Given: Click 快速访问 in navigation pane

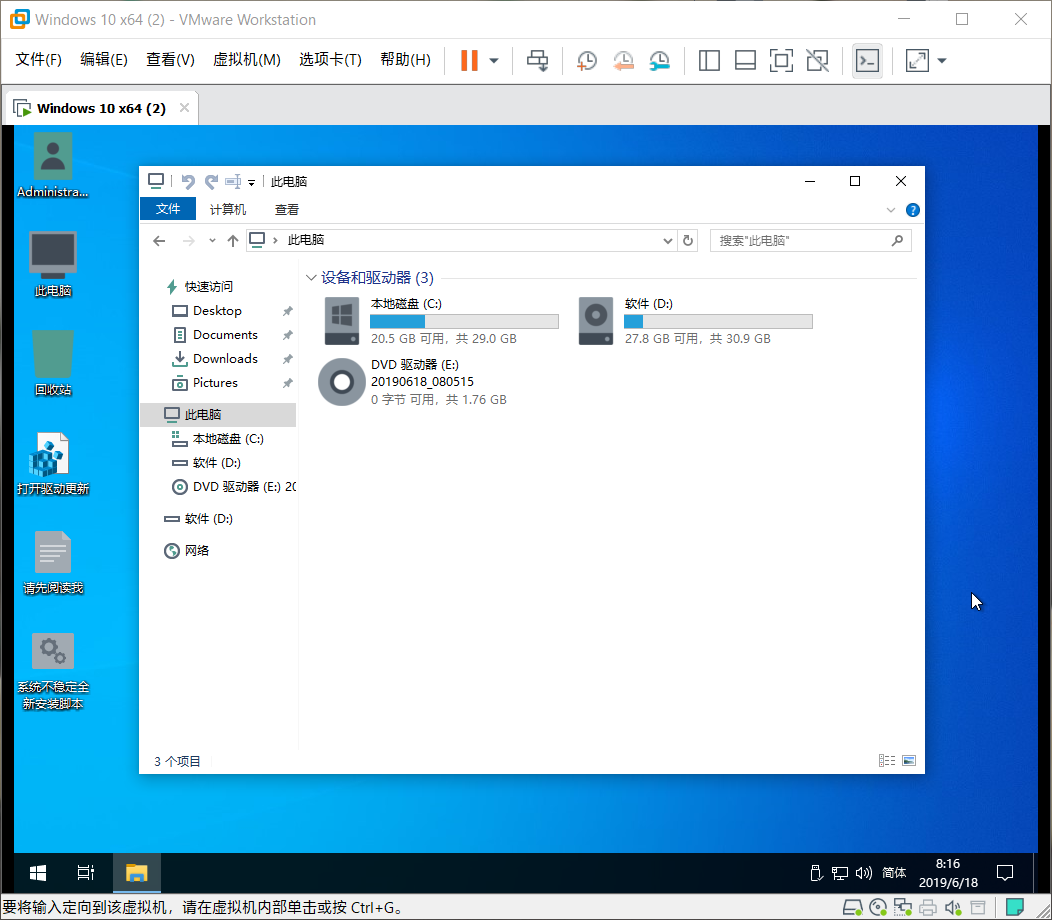Looking at the screenshot, I should (209, 287).
